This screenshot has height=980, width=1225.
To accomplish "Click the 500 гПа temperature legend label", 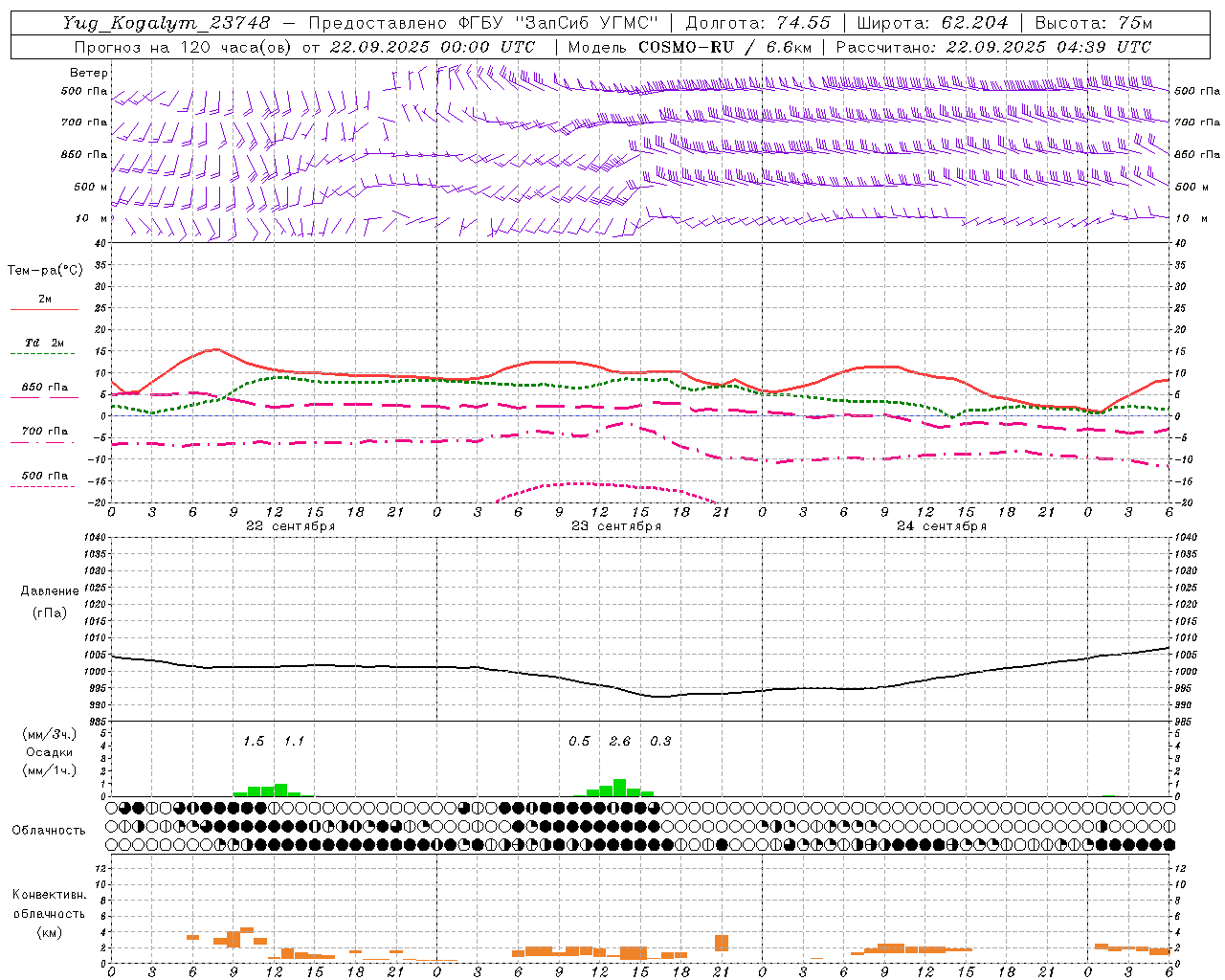I will coord(45,476).
